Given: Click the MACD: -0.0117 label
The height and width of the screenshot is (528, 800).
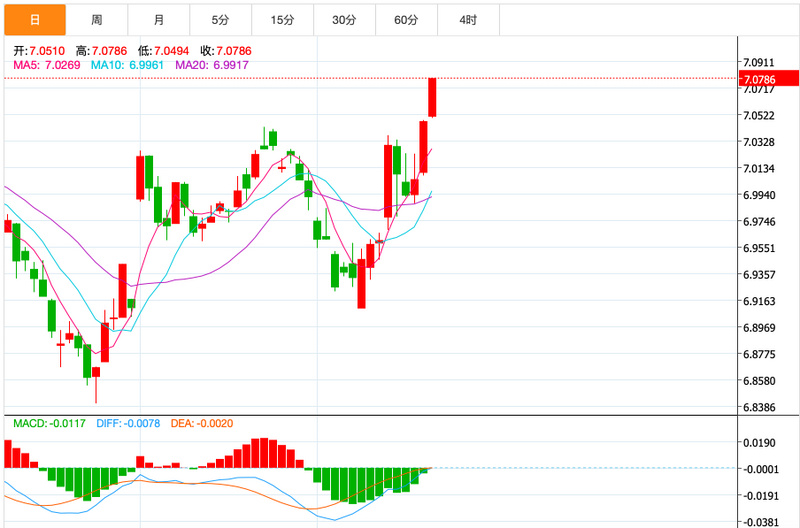Looking at the screenshot, I should [49, 423].
